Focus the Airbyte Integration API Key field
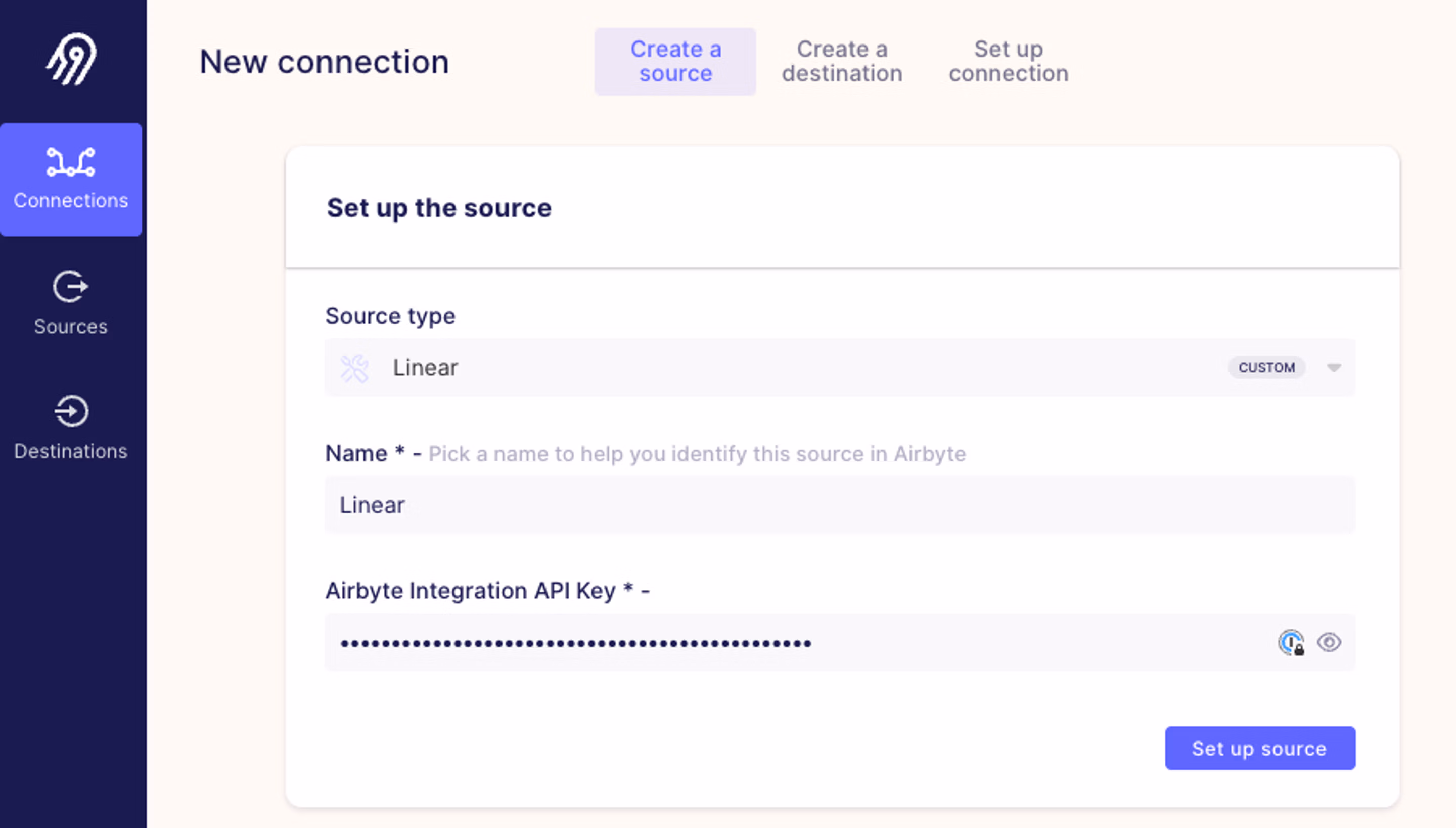1456x828 pixels. (x=840, y=642)
